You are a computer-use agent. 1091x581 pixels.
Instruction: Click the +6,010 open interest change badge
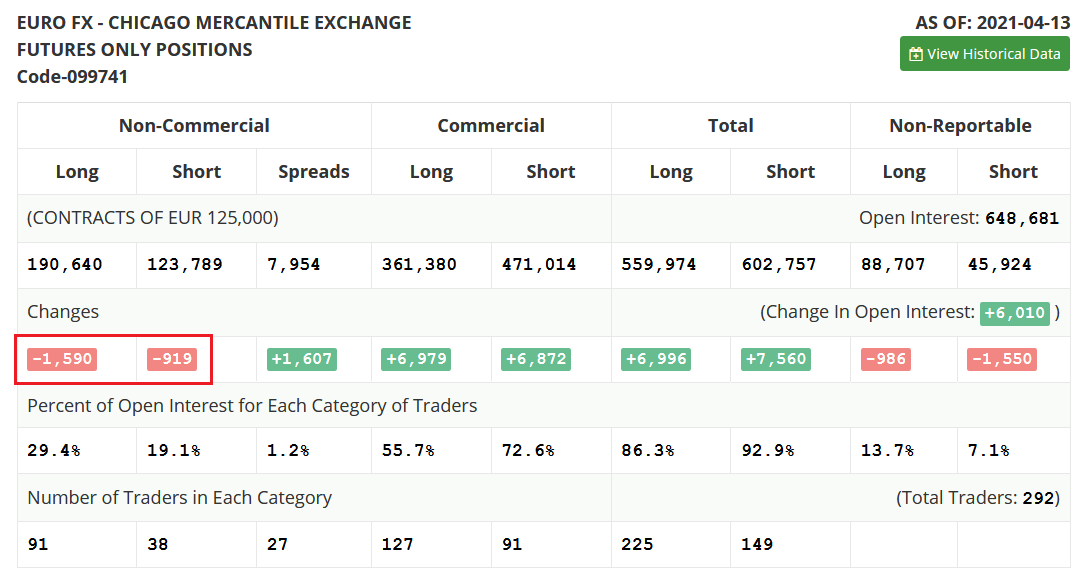[1014, 313]
